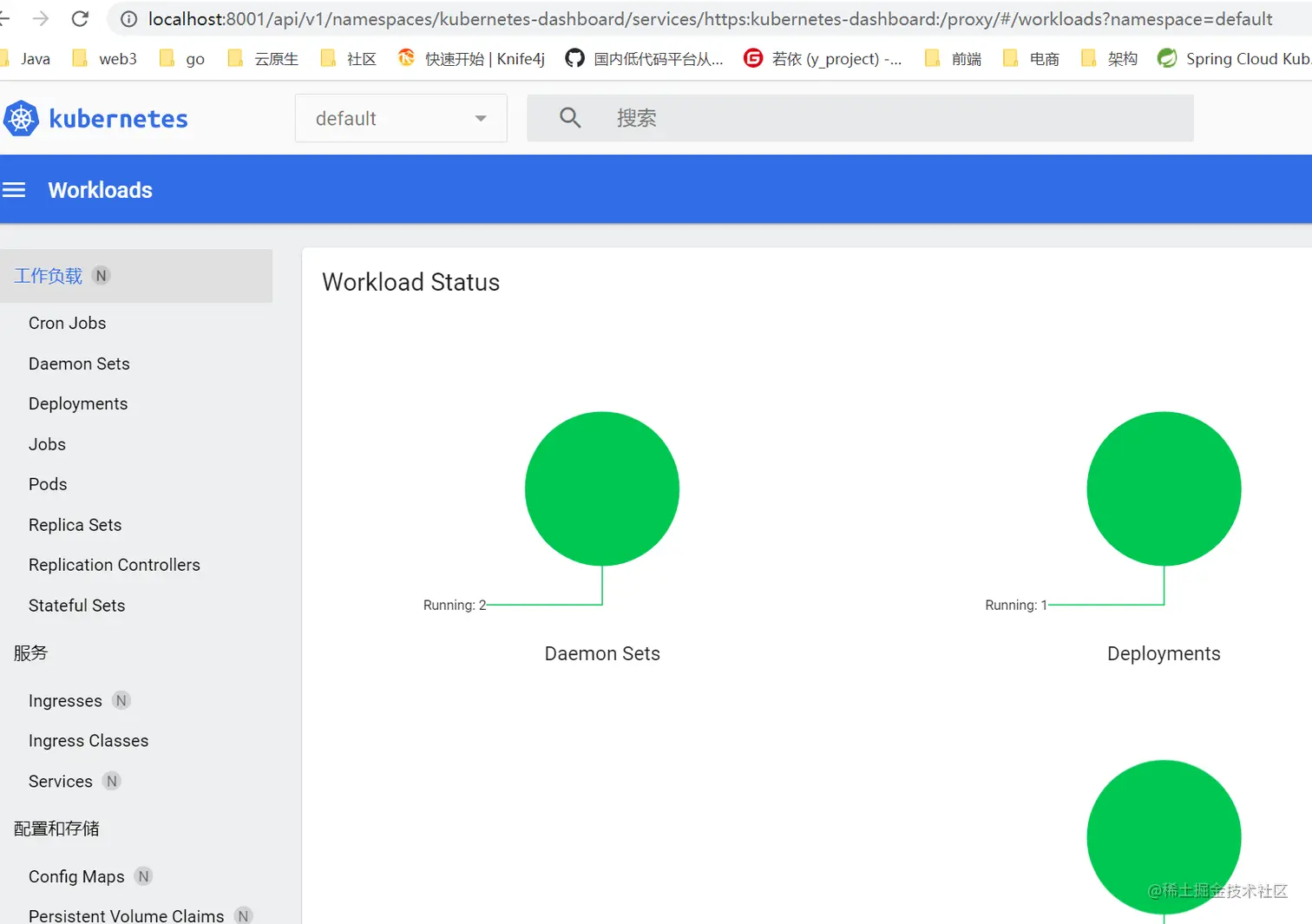Click the Running: 1 chart label
1312x924 pixels.
tap(1016, 605)
